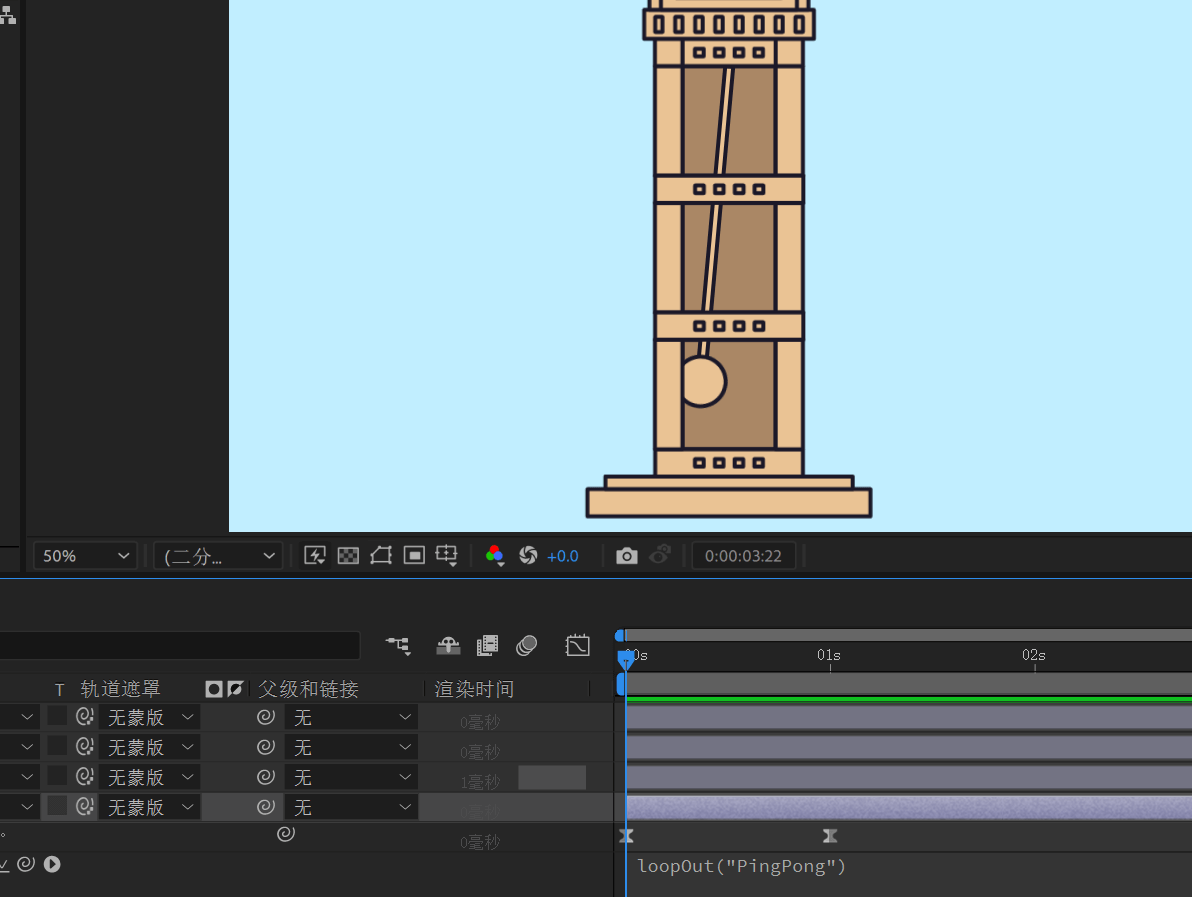The height and width of the screenshot is (897, 1192).
Task: Click the track matte pick whip in selected fourth row
Action: pyautogui.click(x=85, y=806)
